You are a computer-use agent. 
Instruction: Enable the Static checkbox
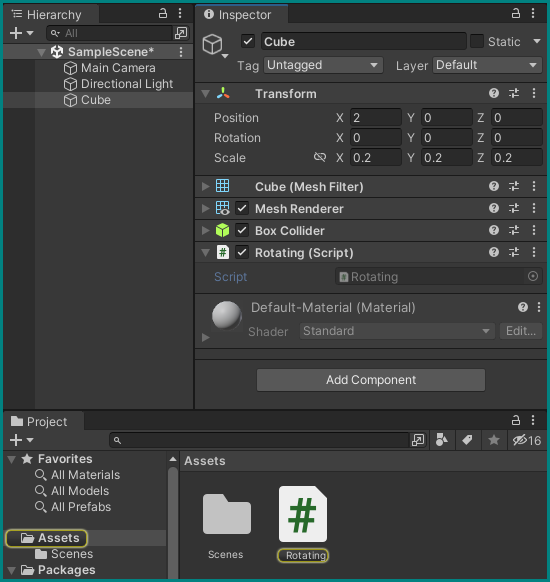pos(477,41)
